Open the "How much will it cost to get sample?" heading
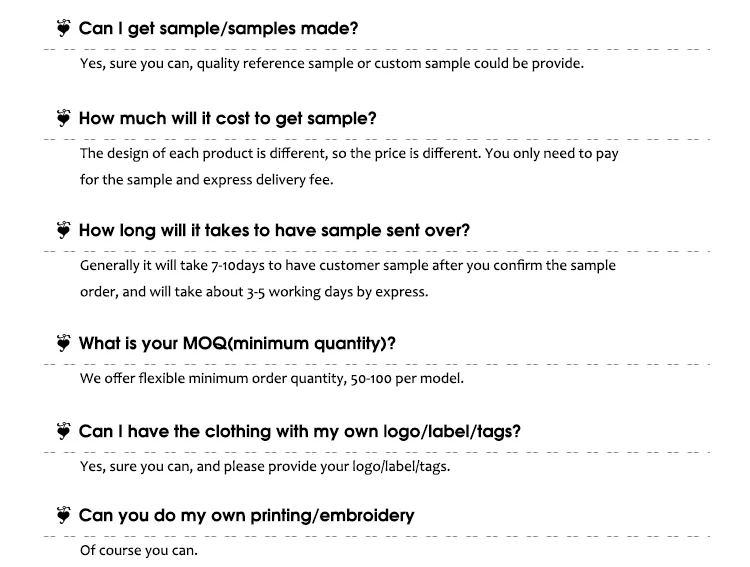The image size is (750, 567). point(227,118)
